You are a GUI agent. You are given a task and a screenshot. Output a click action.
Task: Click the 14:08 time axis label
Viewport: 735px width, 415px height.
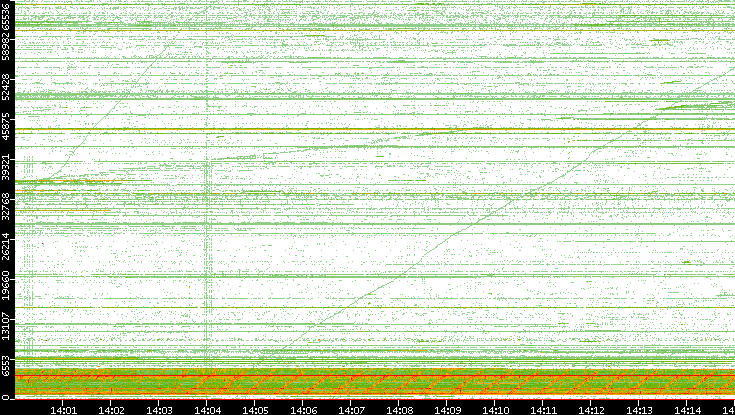pos(399,410)
